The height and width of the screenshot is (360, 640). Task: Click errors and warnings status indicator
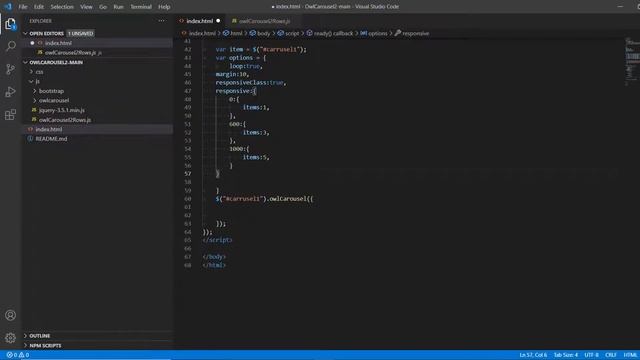pyautogui.click(x=18, y=355)
